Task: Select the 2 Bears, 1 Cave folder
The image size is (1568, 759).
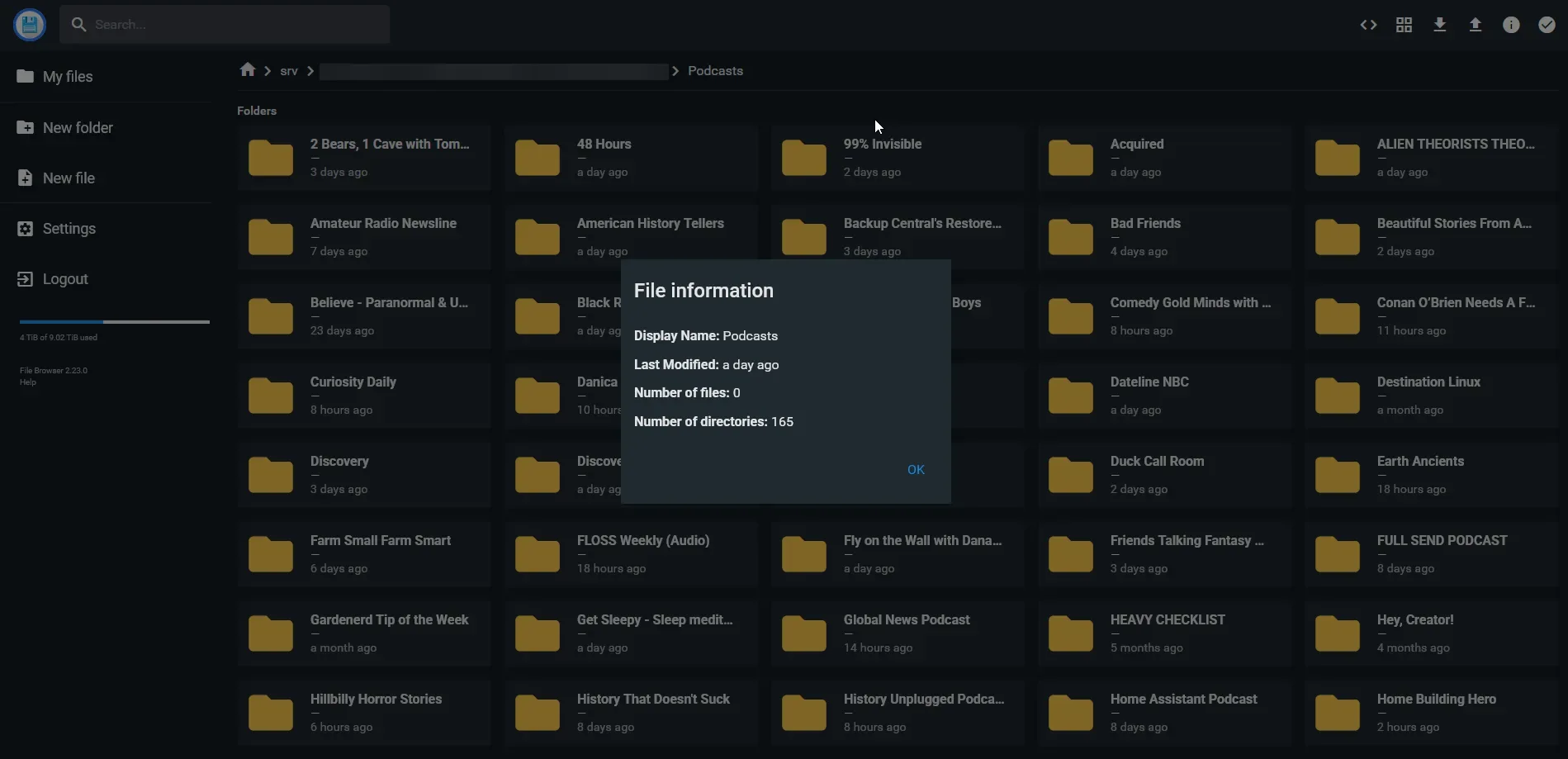Action: tap(364, 158)
